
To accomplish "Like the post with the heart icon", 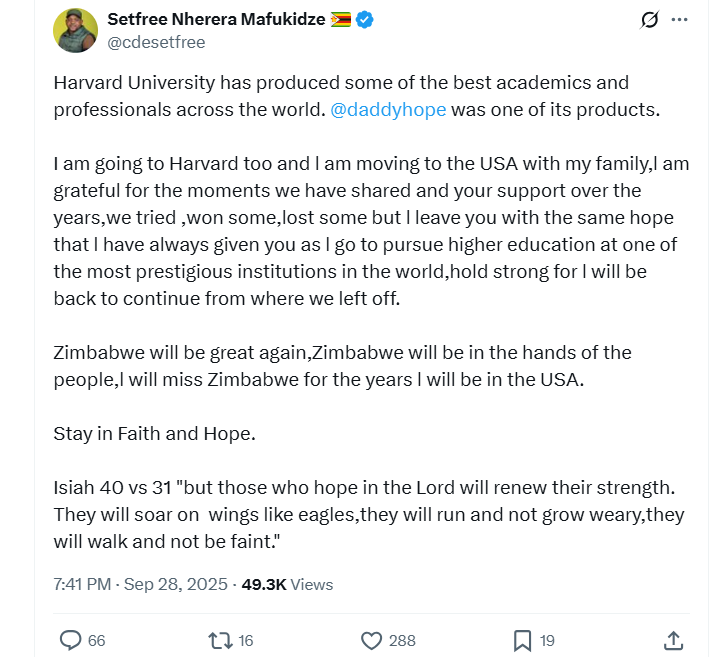I will 371,640.
